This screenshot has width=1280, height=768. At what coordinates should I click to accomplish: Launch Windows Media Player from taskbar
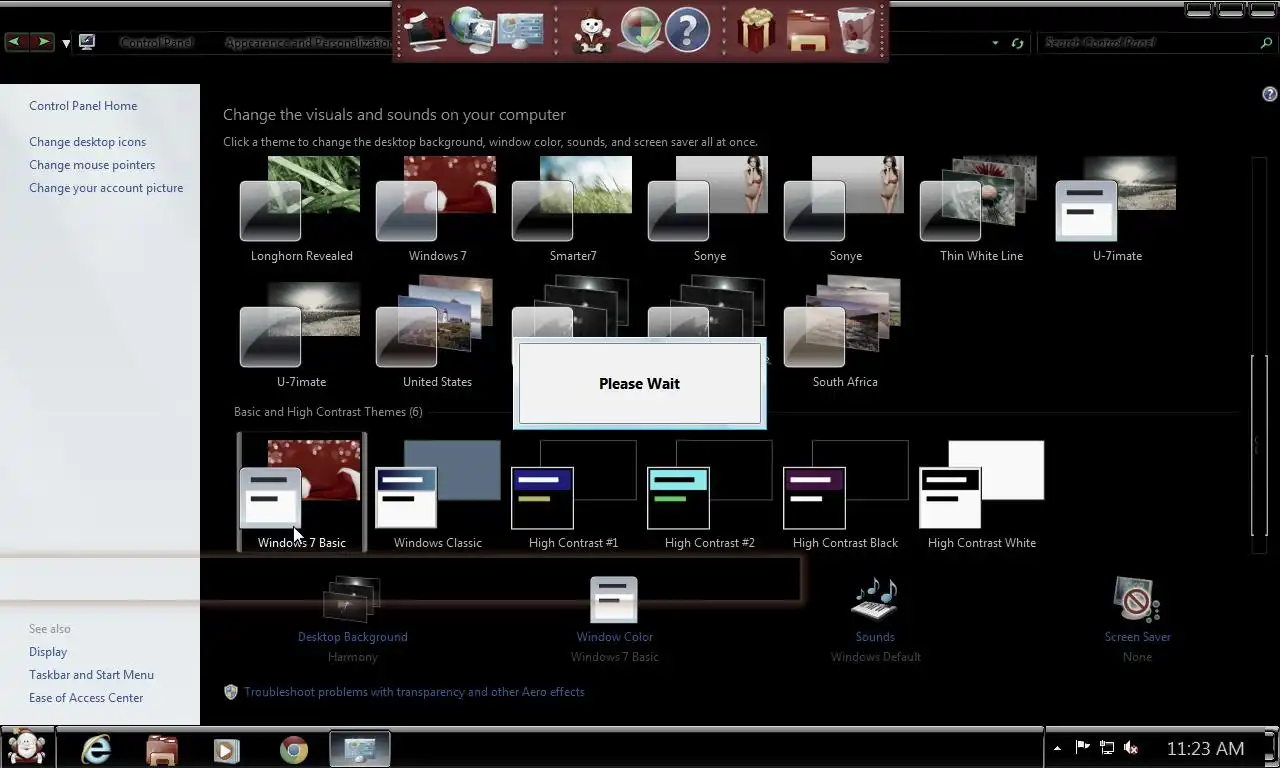pos(227,749)
